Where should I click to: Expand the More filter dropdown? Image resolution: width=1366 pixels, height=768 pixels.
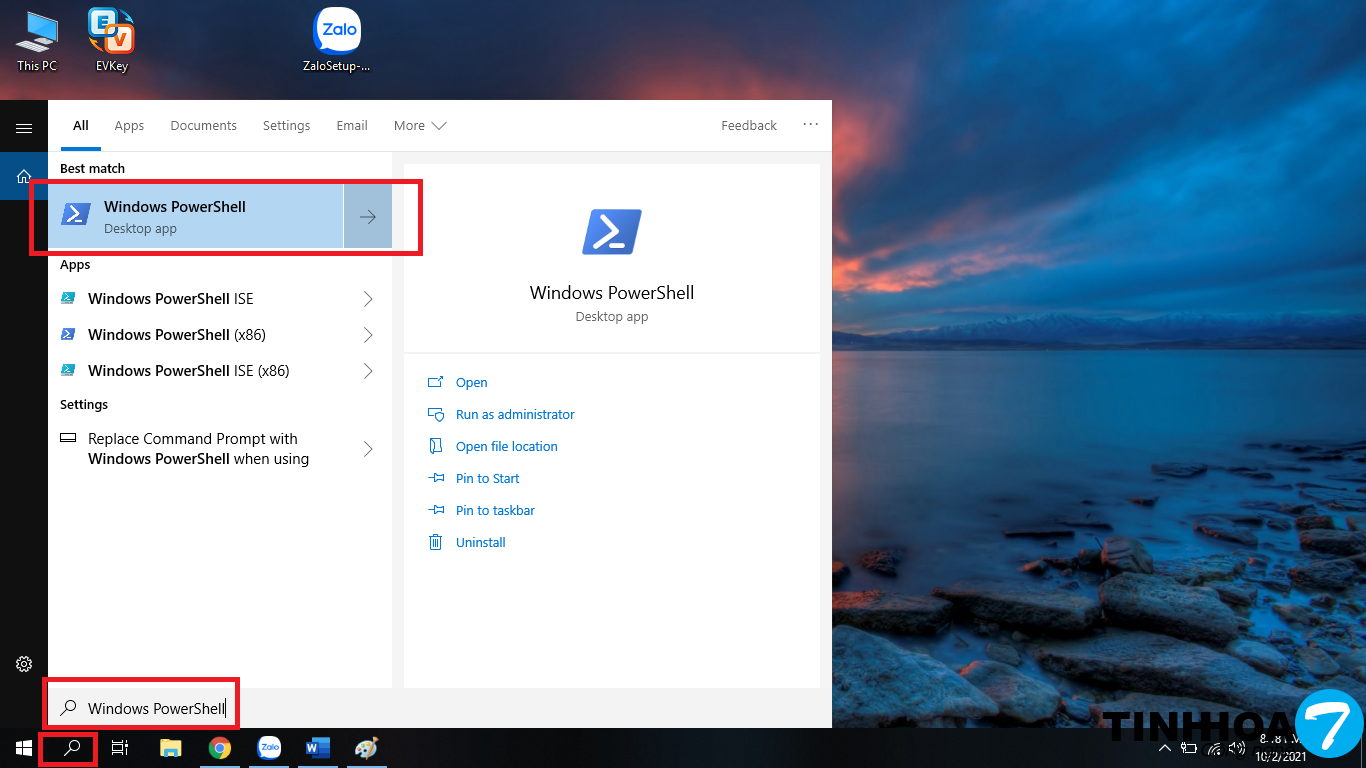420,126
